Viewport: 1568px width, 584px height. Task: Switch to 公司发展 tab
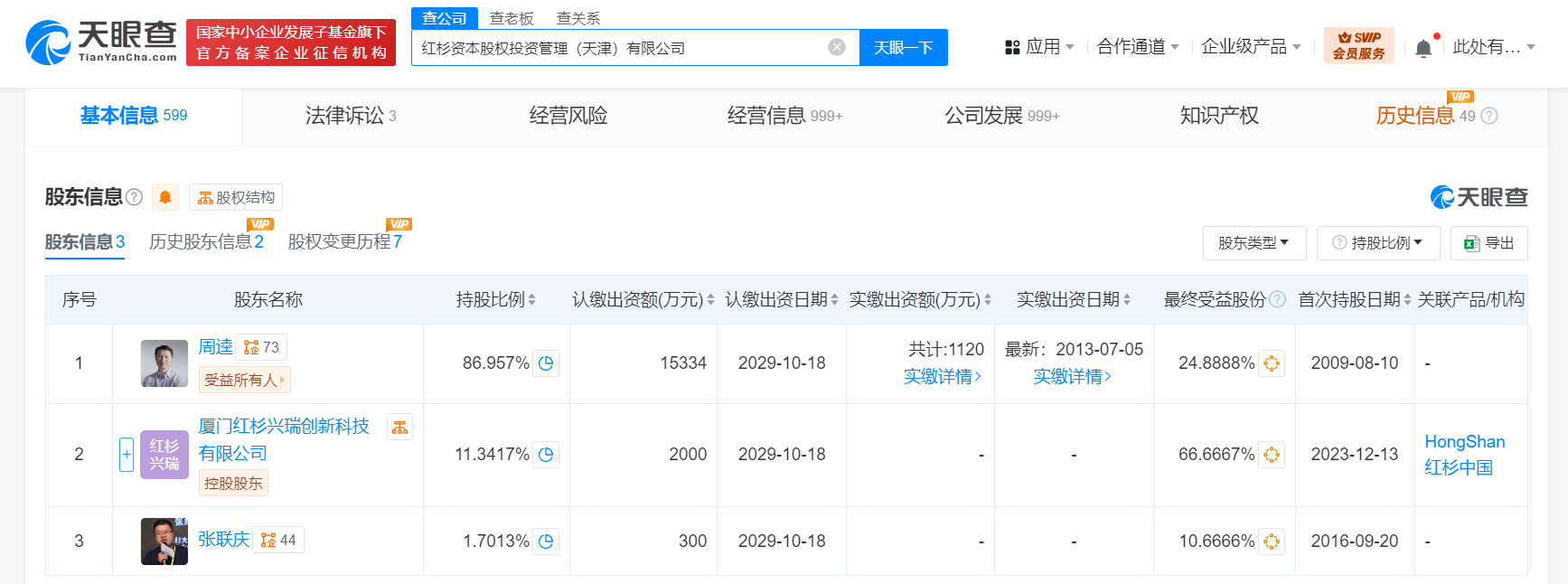pyautogui.click(x=1001, y=116)
